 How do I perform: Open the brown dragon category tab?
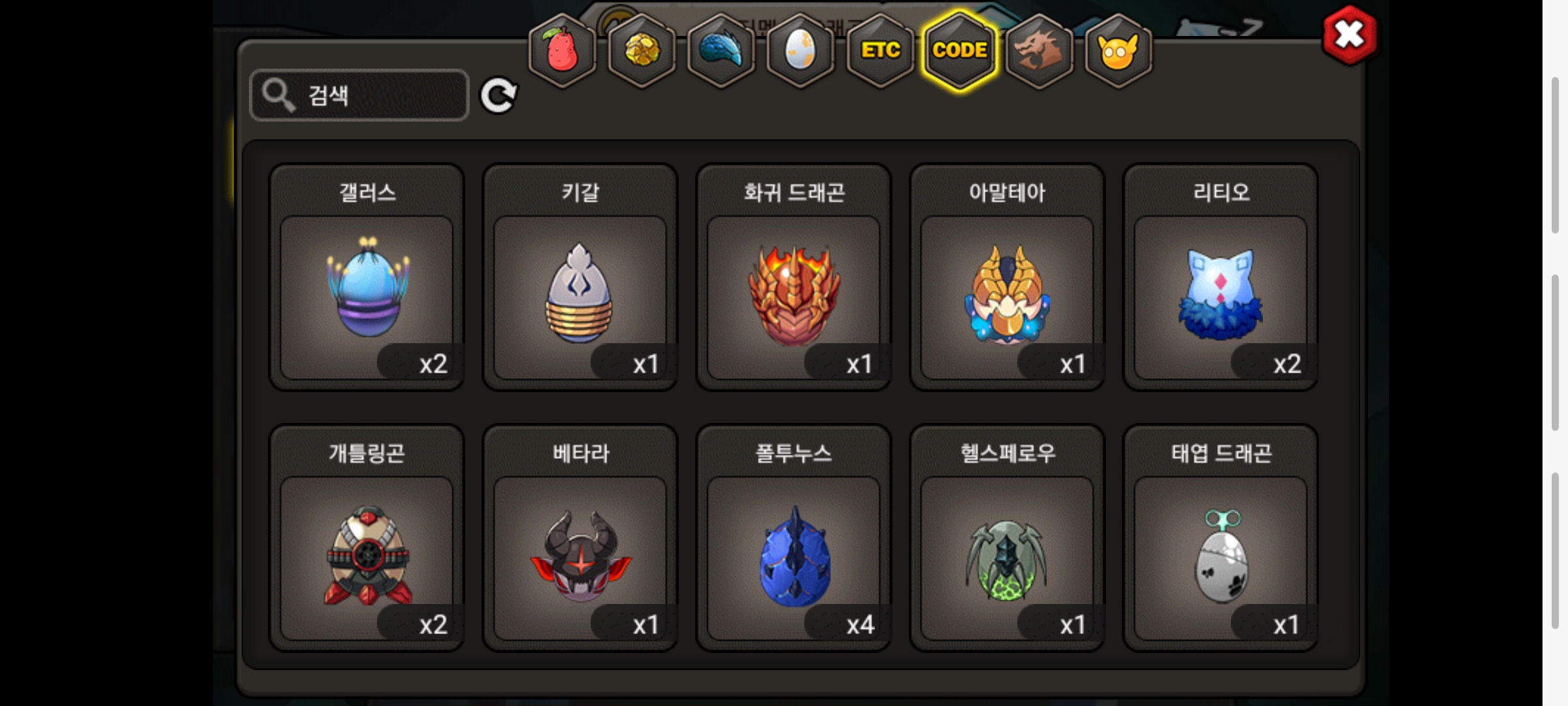[1039, 51]
